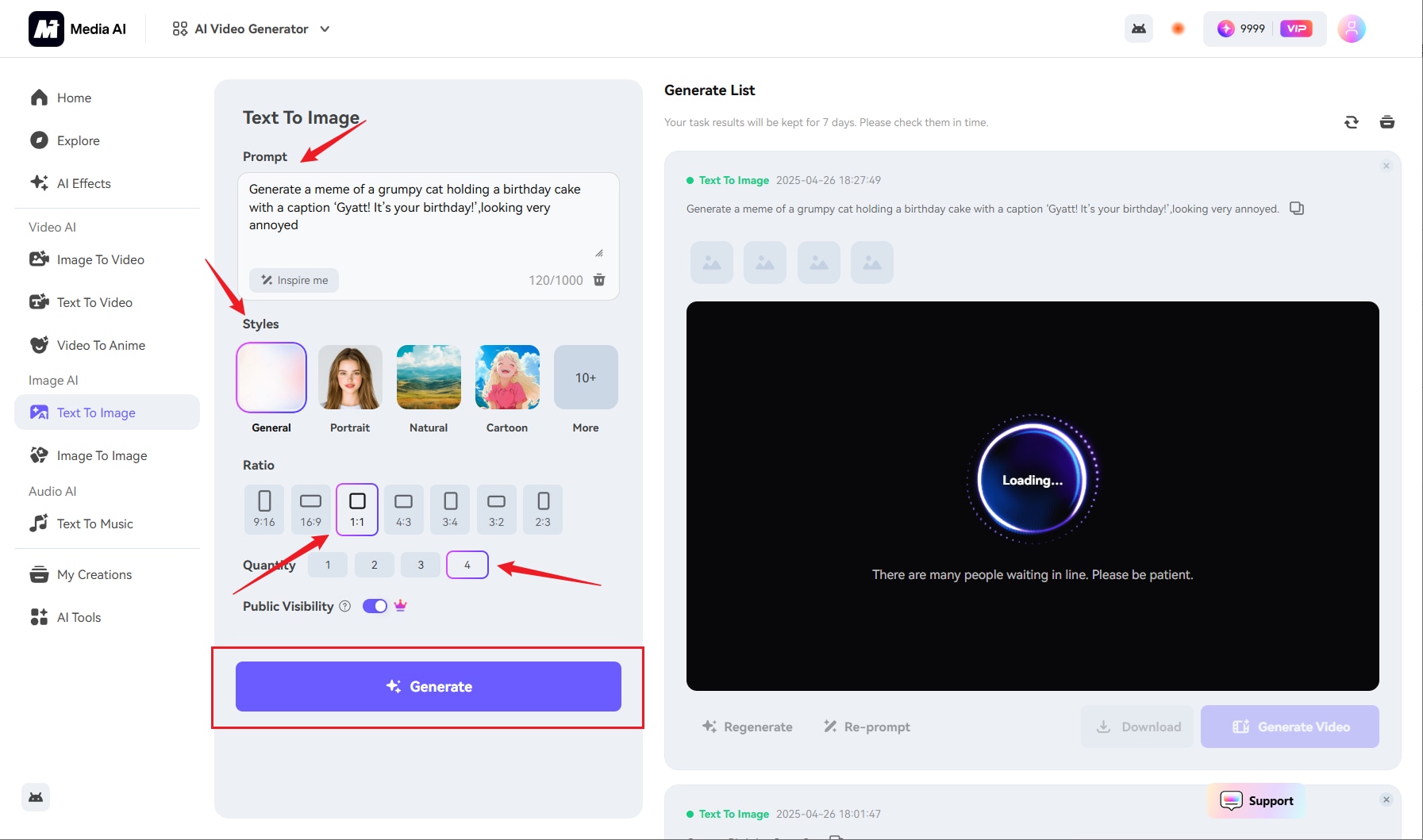1423x840 pixels.
Task: Go to My Creations
Action: point(94,574)
